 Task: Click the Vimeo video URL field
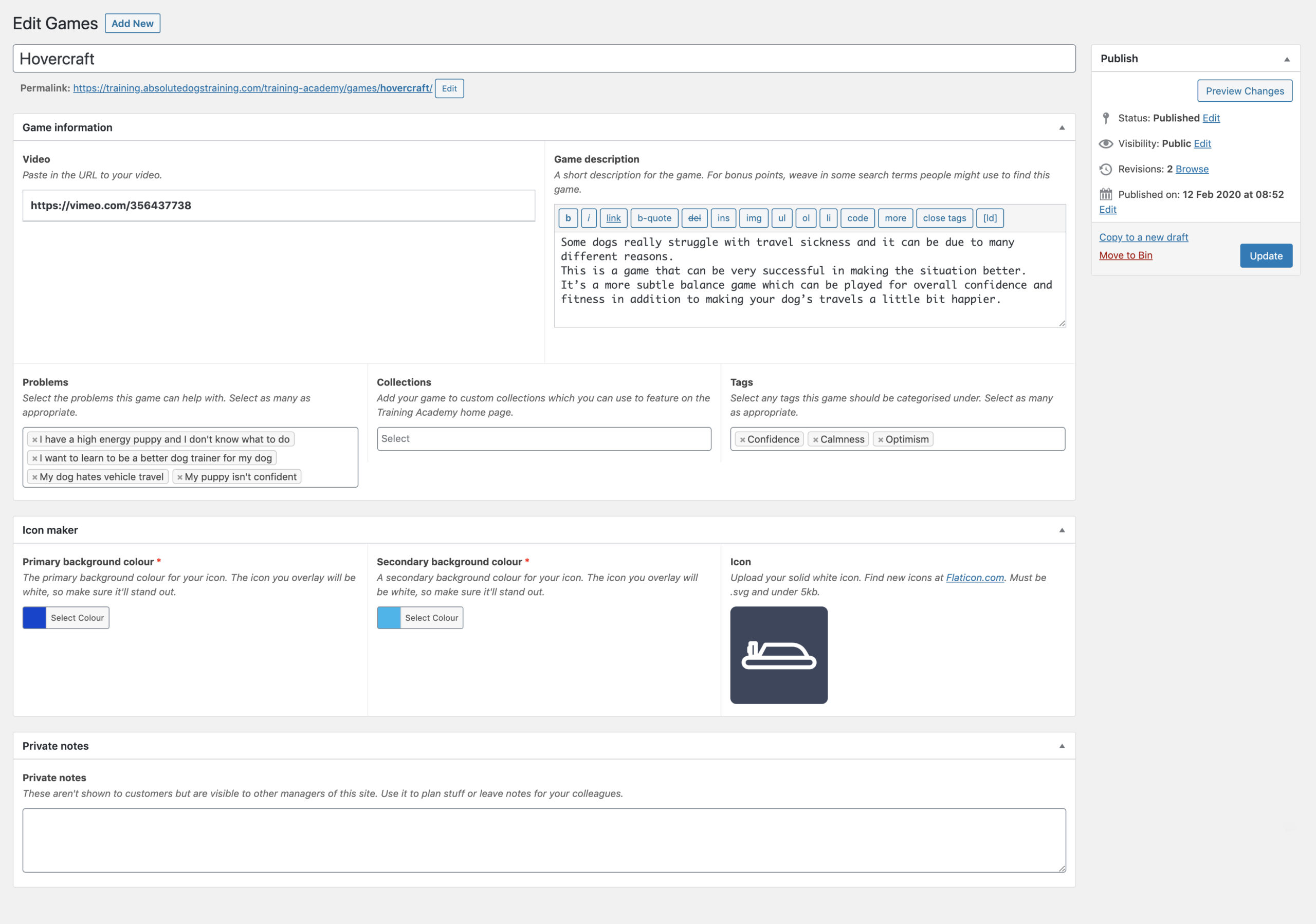pos(279,206)
